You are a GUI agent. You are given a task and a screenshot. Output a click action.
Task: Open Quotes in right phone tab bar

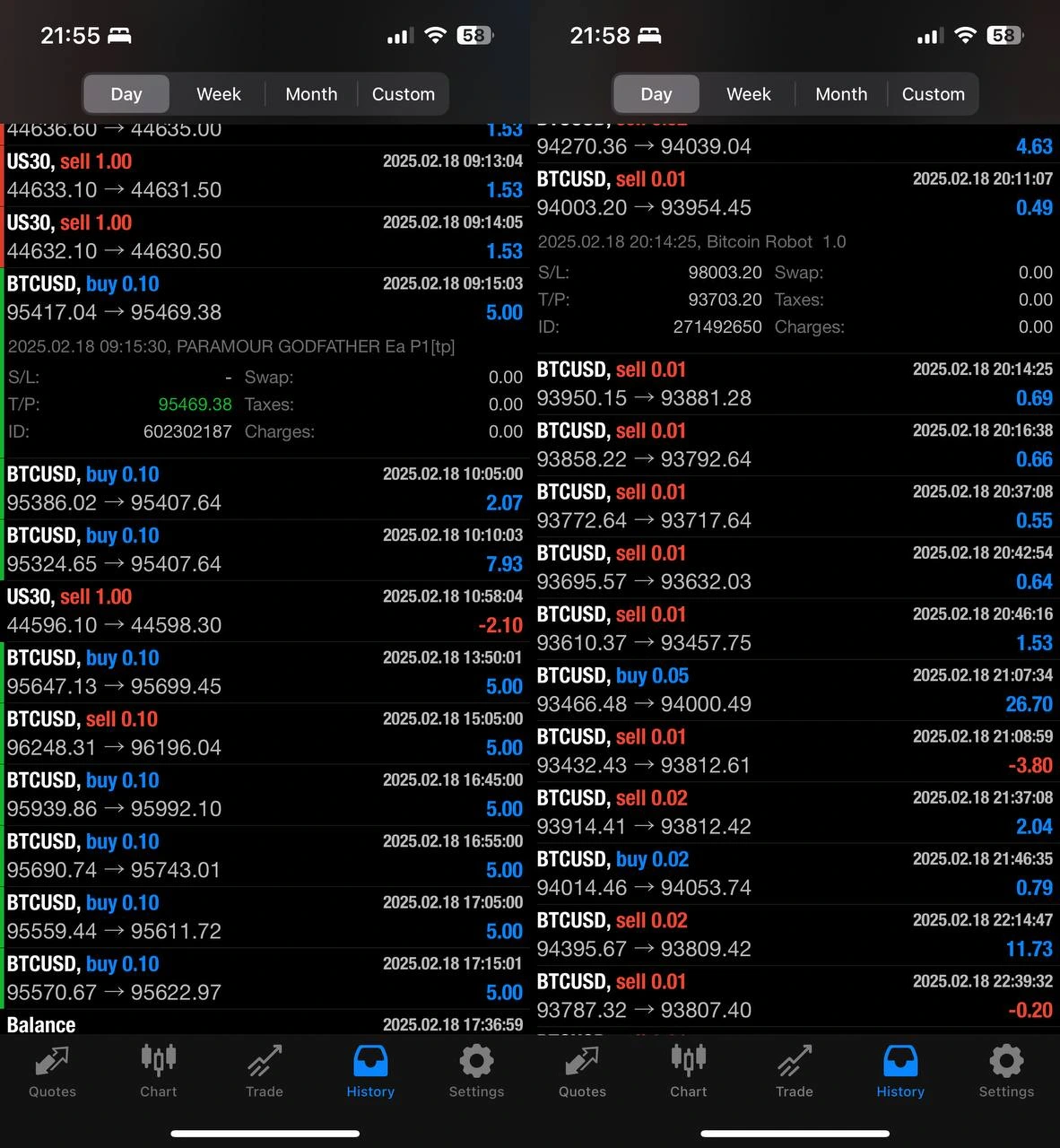pos(582,1071)
